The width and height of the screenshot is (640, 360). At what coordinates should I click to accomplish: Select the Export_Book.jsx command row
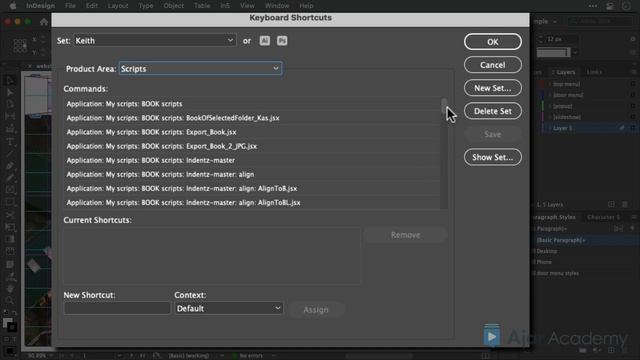click(251, 132)
